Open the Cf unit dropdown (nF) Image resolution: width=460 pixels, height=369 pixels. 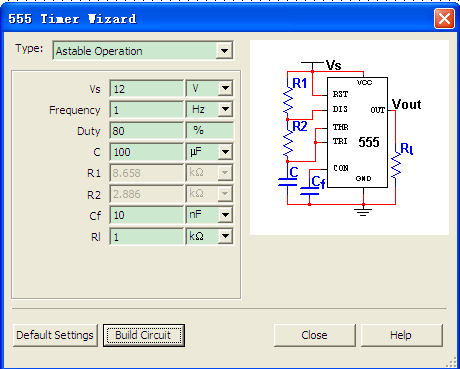pyautogui.click(x=225, y=215)
